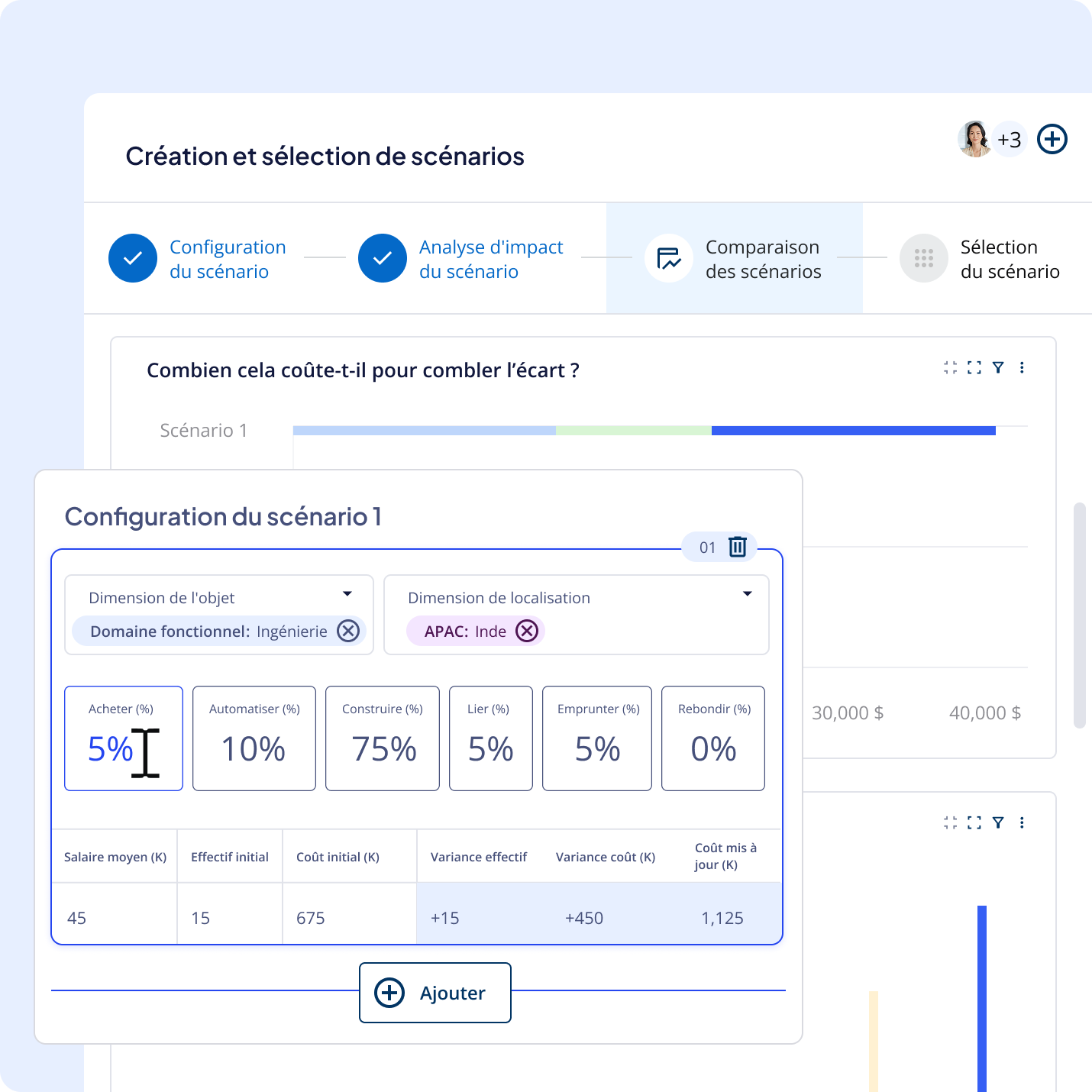Viewport: 1092px width, 1092px height.
Task: Click the +3 collaborators badge
Action: click(x=1009, y=140)
